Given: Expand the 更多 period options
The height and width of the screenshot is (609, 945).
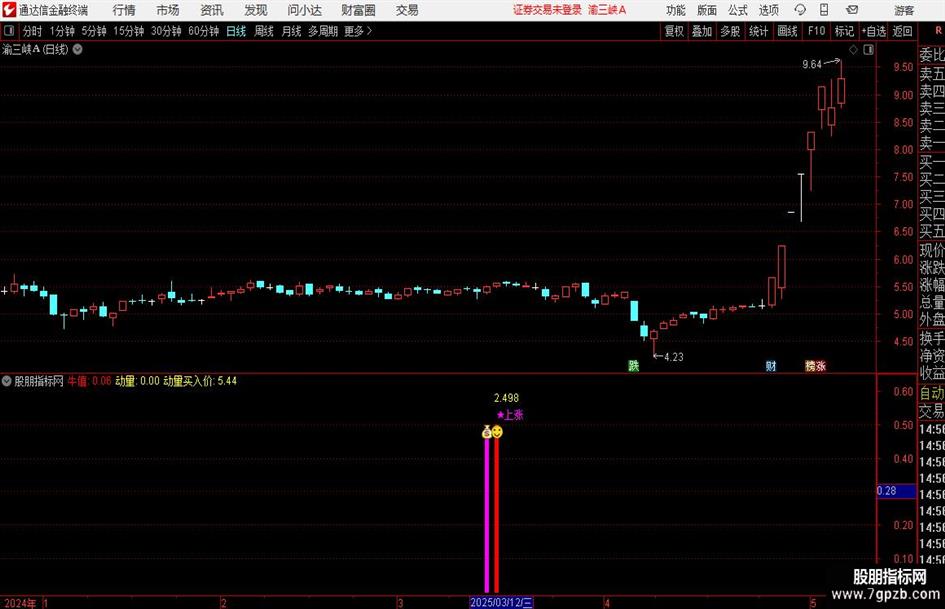Looking at the screenshot, I should 358,31.
